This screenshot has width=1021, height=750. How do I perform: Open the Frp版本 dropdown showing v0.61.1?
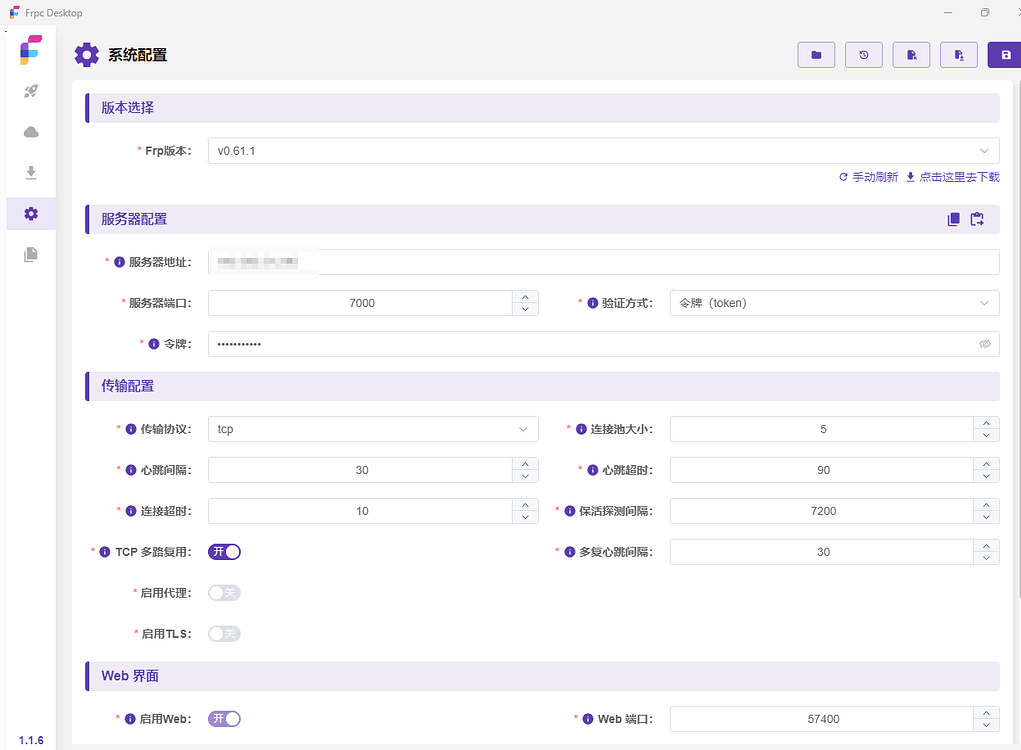604,151
